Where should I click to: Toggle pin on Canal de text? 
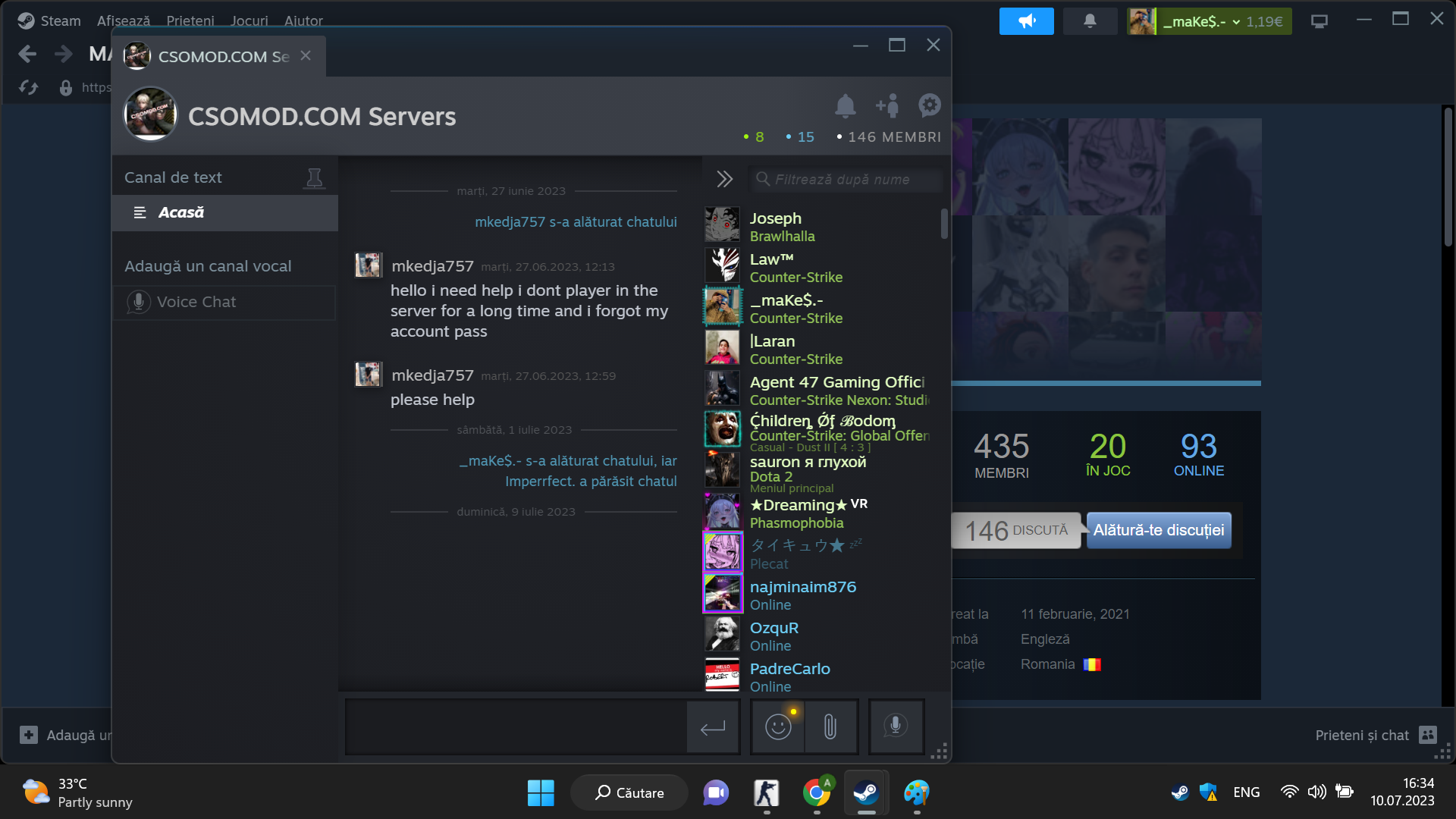tap(314, 178)
